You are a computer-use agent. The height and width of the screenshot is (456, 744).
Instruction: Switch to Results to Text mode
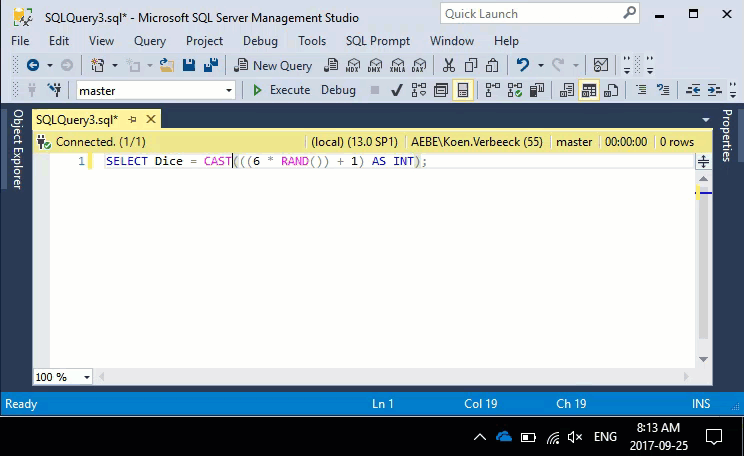pyautogui.click(x=567, y=90)
